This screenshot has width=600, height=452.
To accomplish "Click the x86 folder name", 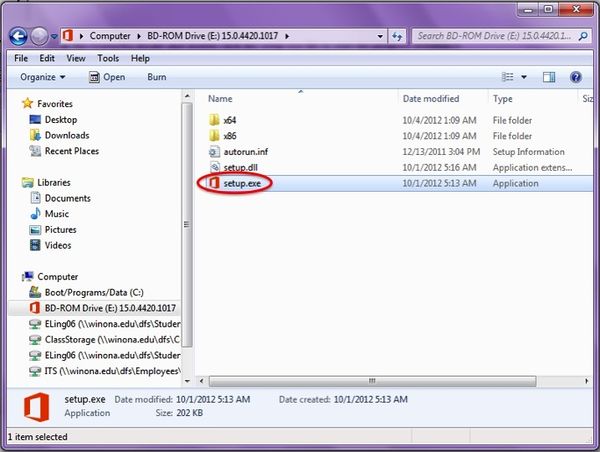I will [x=230, y=136].
